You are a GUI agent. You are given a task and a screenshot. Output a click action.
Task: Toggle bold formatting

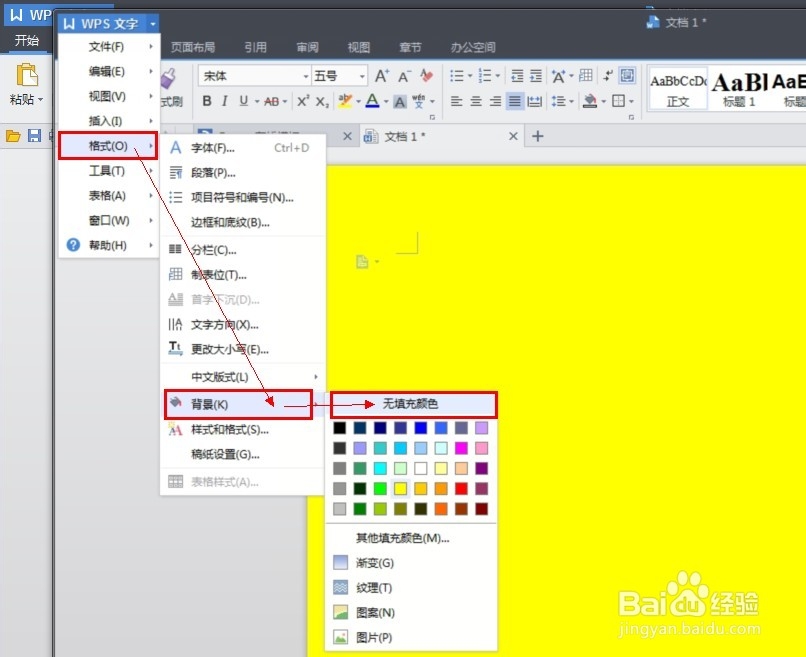click(207, 99)
